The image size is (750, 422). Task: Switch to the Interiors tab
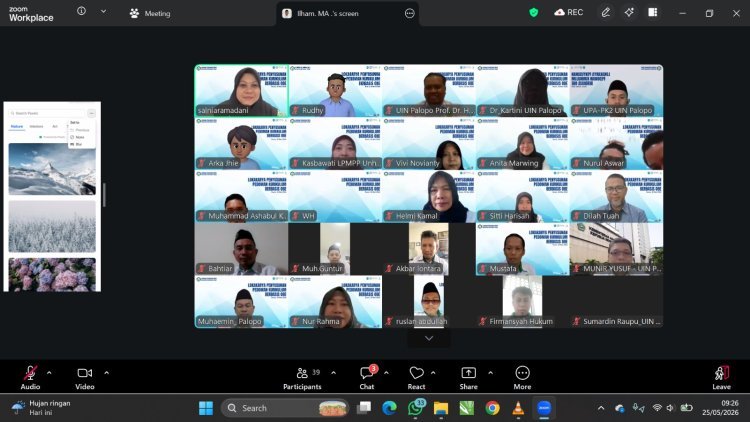36,126
